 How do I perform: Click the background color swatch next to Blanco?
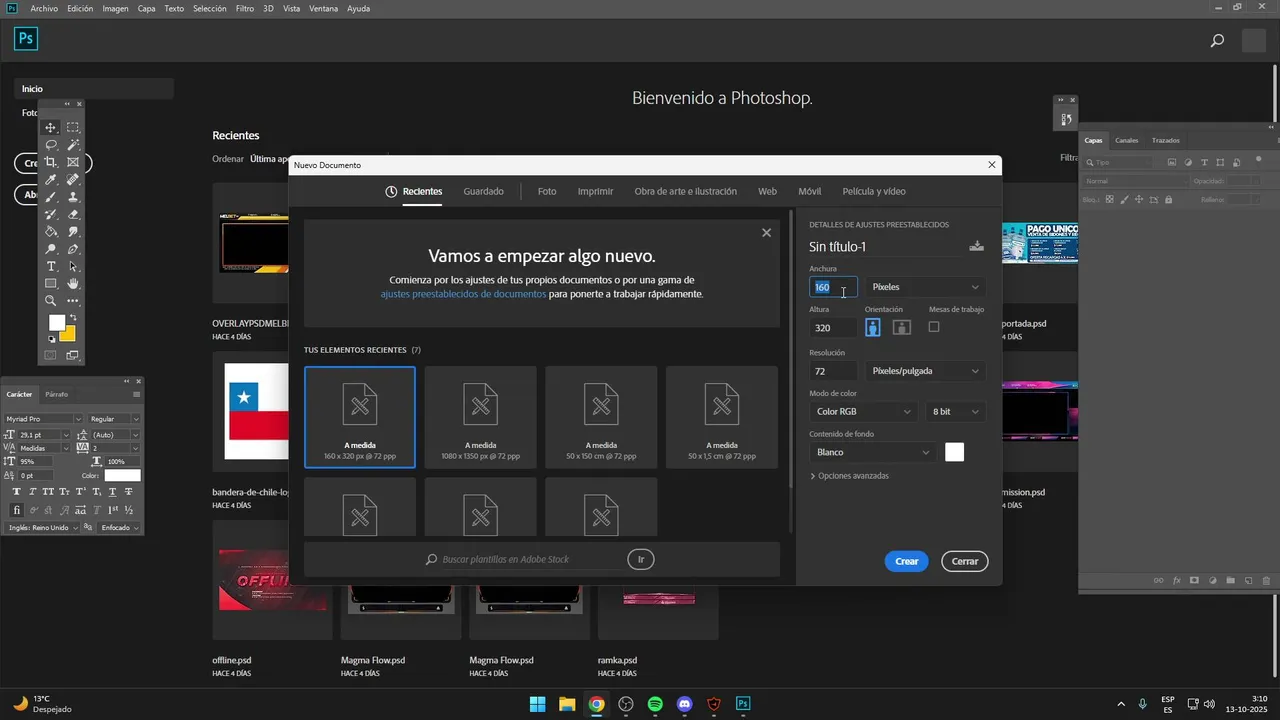[x=955, y=452]
